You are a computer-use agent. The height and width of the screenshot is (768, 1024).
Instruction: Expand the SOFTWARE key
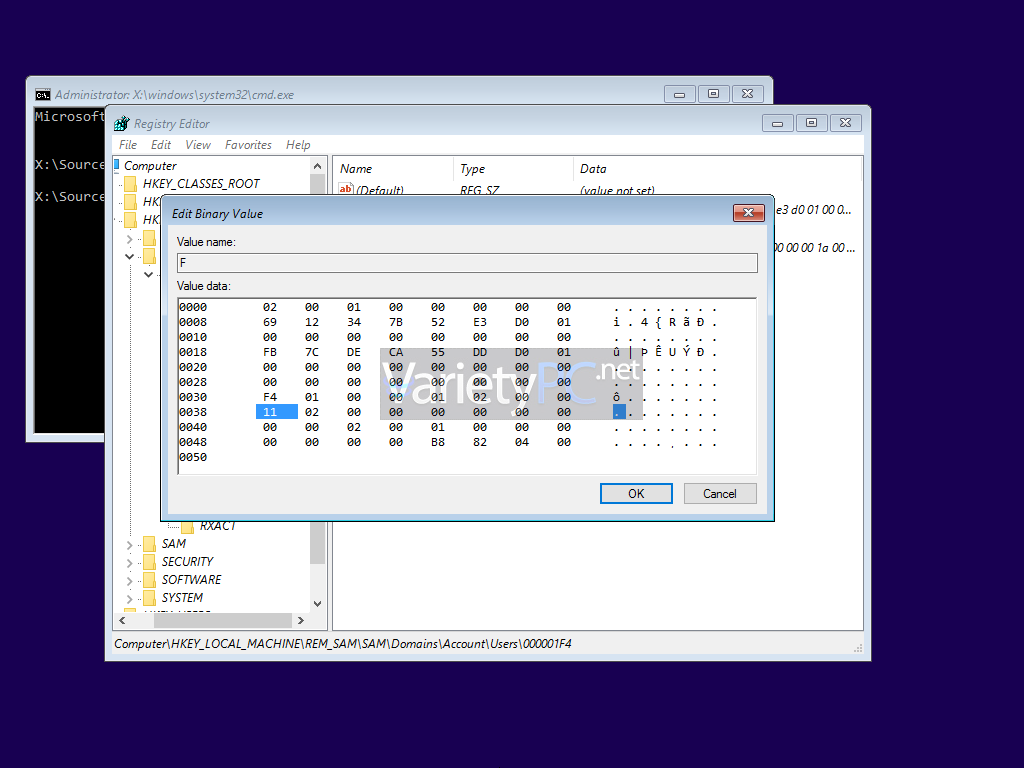[x=129, y=581]
